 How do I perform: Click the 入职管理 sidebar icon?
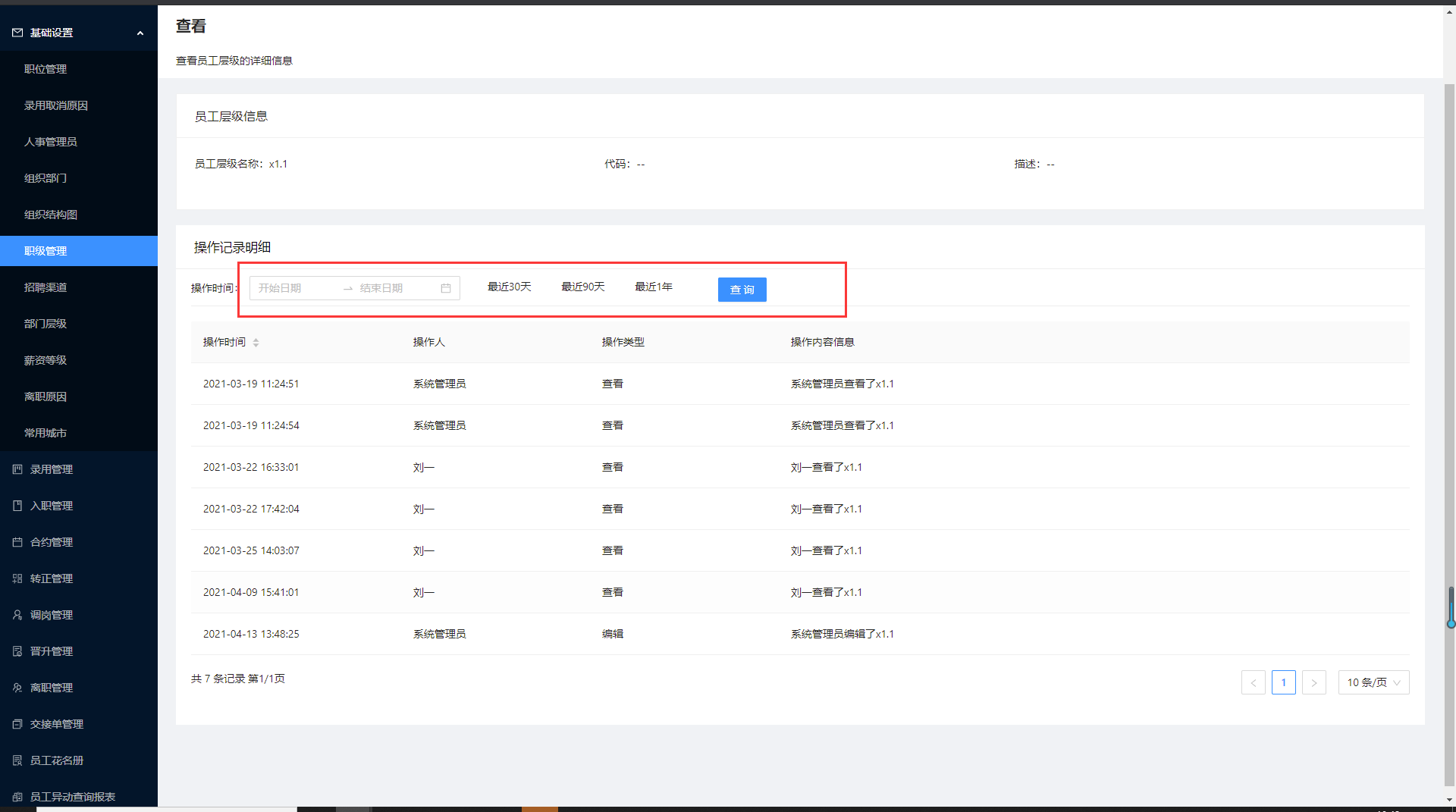tap(17, 506)
